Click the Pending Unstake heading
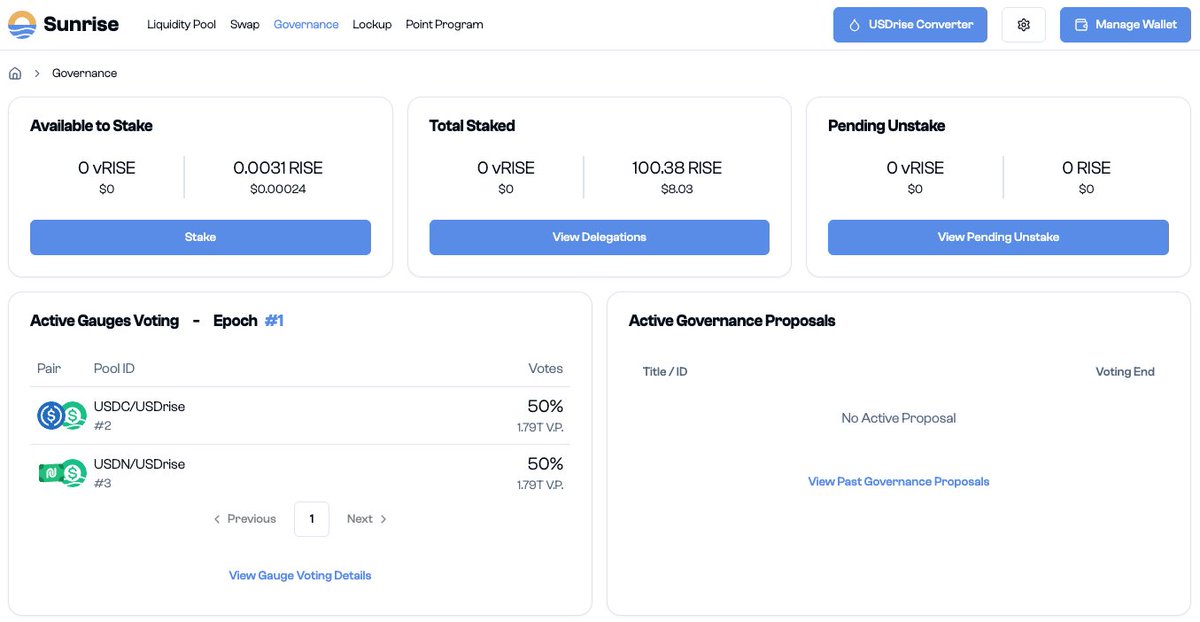Screen dimensions: 1200x622 click(886, 126)
